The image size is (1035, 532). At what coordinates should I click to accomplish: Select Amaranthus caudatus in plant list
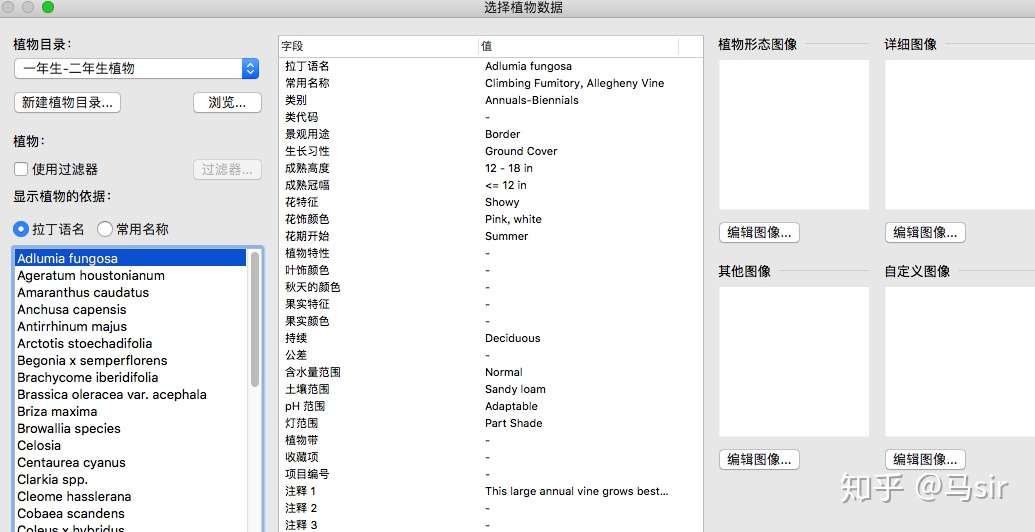tap(131, 292)
